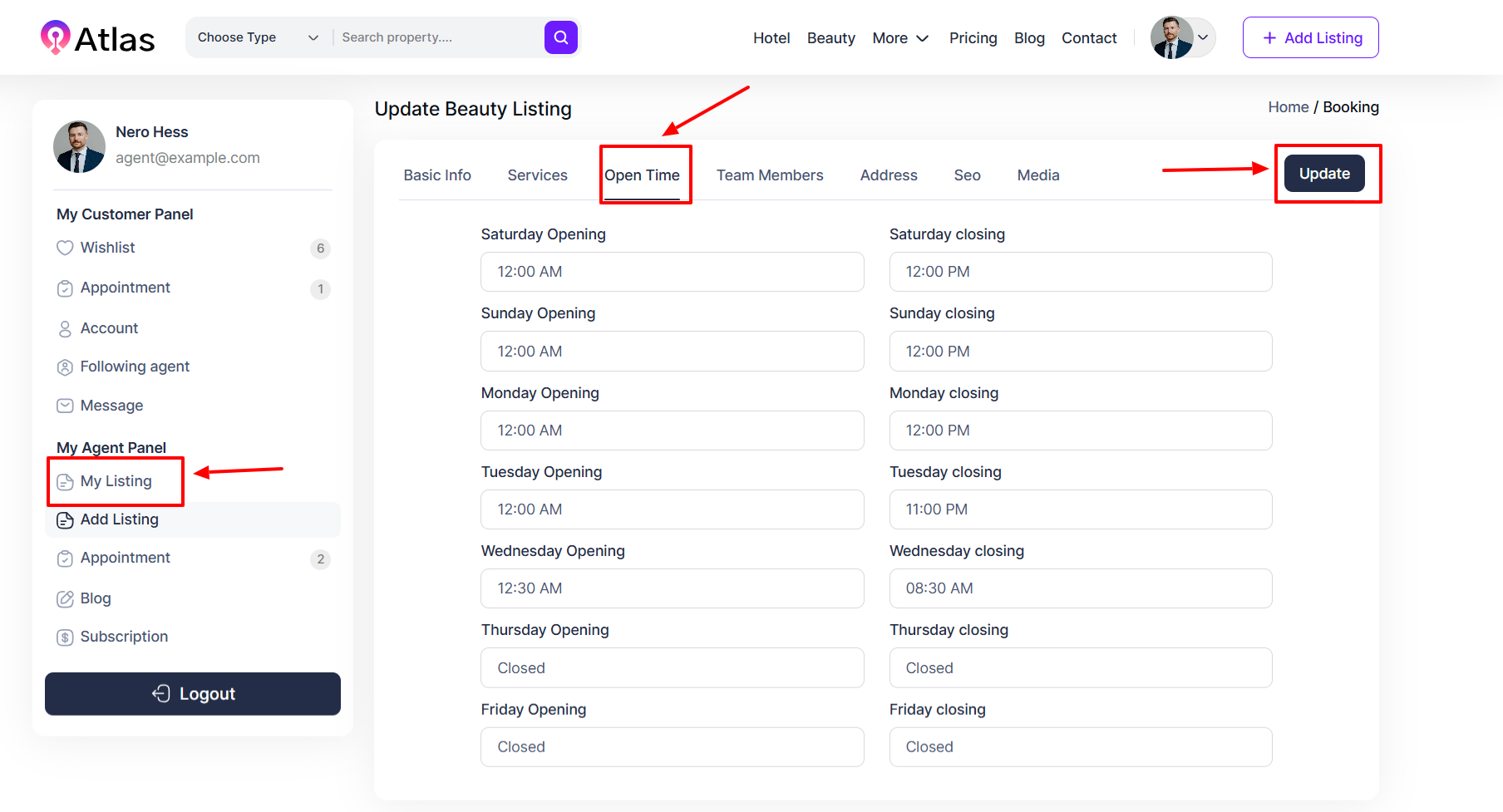Switch to the Services tab
Image resolution: width=1503 pixels, height=812 pixels.
tap(537, 175)
